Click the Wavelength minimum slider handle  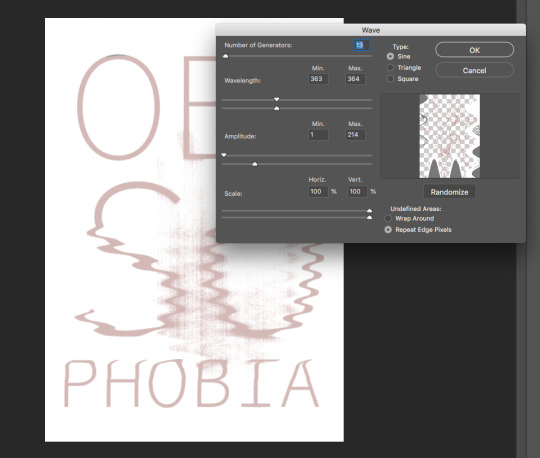[277, 99]
